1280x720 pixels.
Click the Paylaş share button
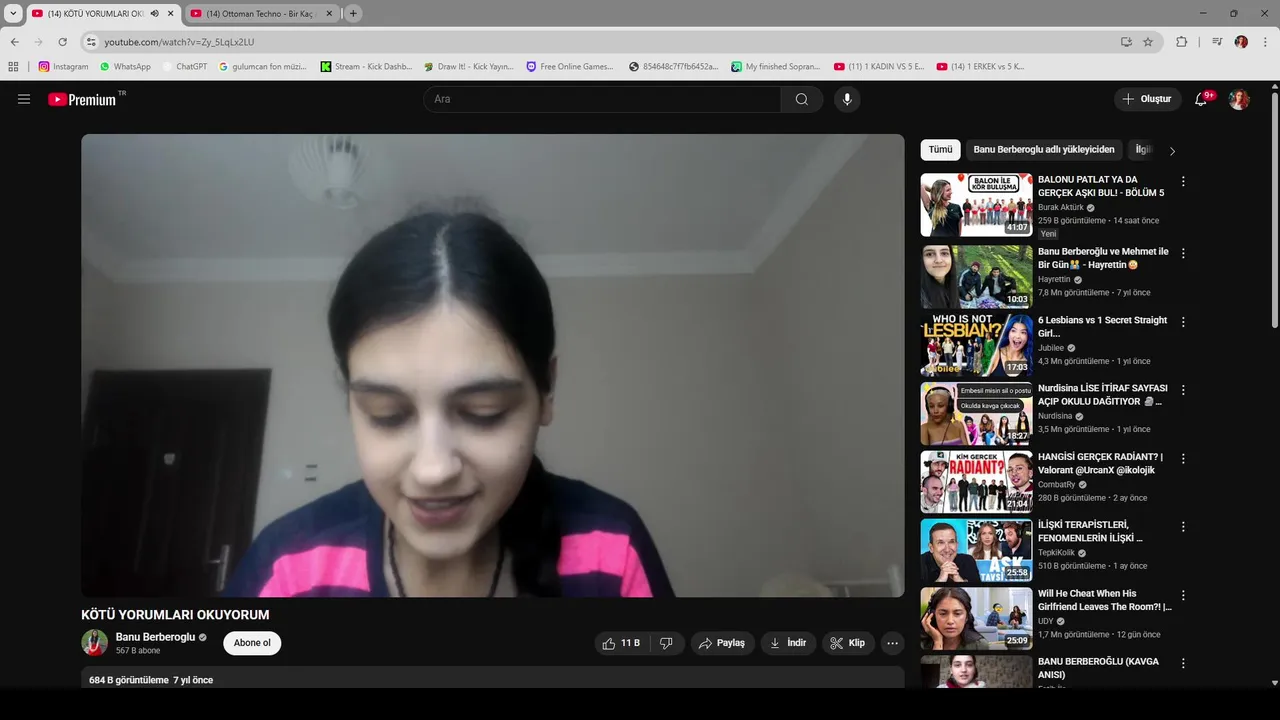tap(722, 643)
